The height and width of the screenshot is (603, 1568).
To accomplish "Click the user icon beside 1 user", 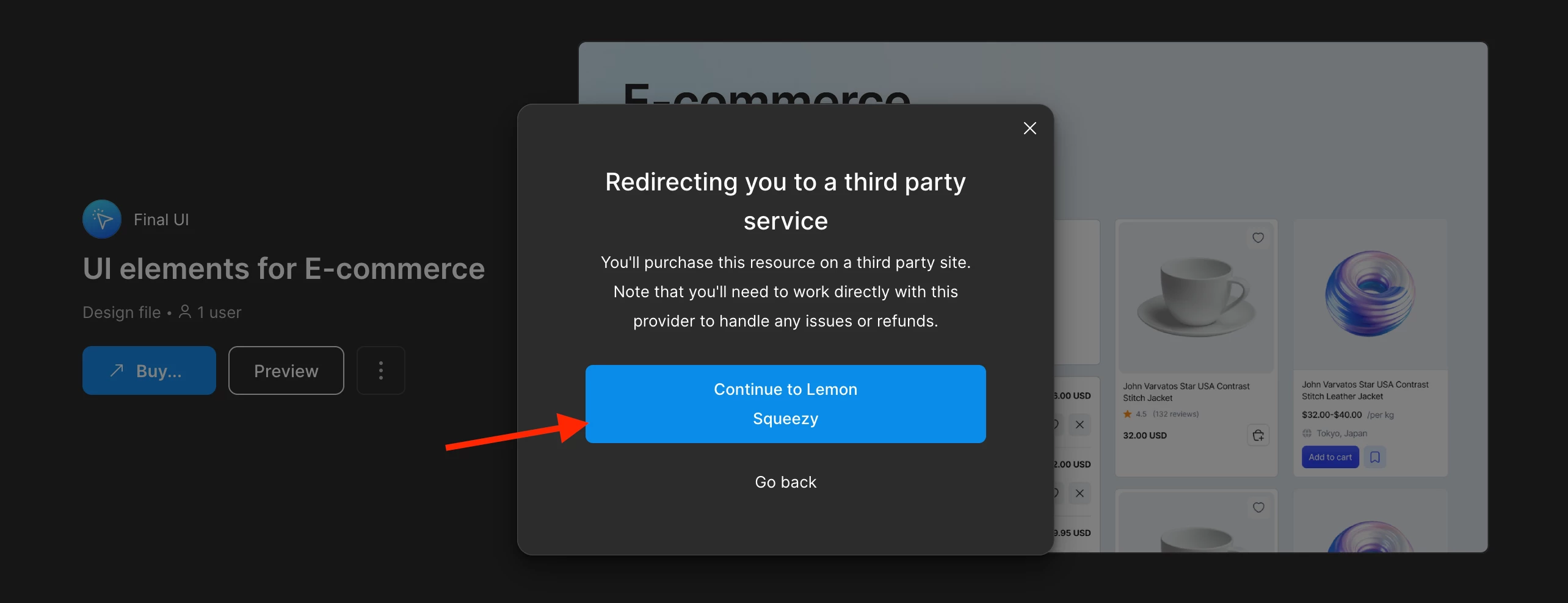I will [x=185, y=312].
